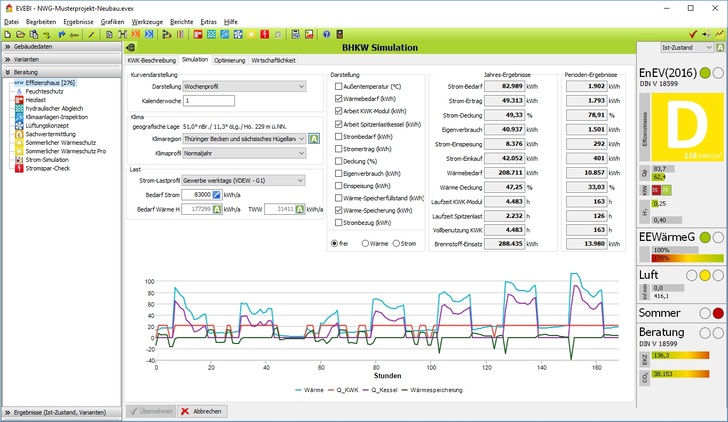Select the Wärme radio button
This screenshot has width=728, height=422.
(365, 243)
